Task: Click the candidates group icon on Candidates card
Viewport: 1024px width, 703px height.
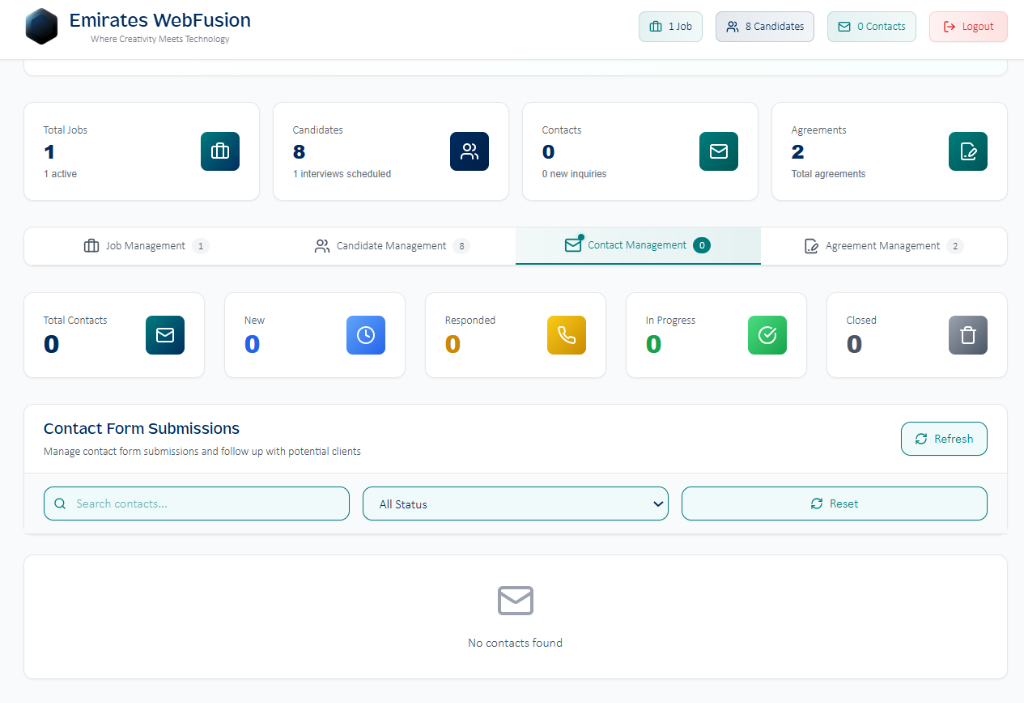Action: [469, 151]
